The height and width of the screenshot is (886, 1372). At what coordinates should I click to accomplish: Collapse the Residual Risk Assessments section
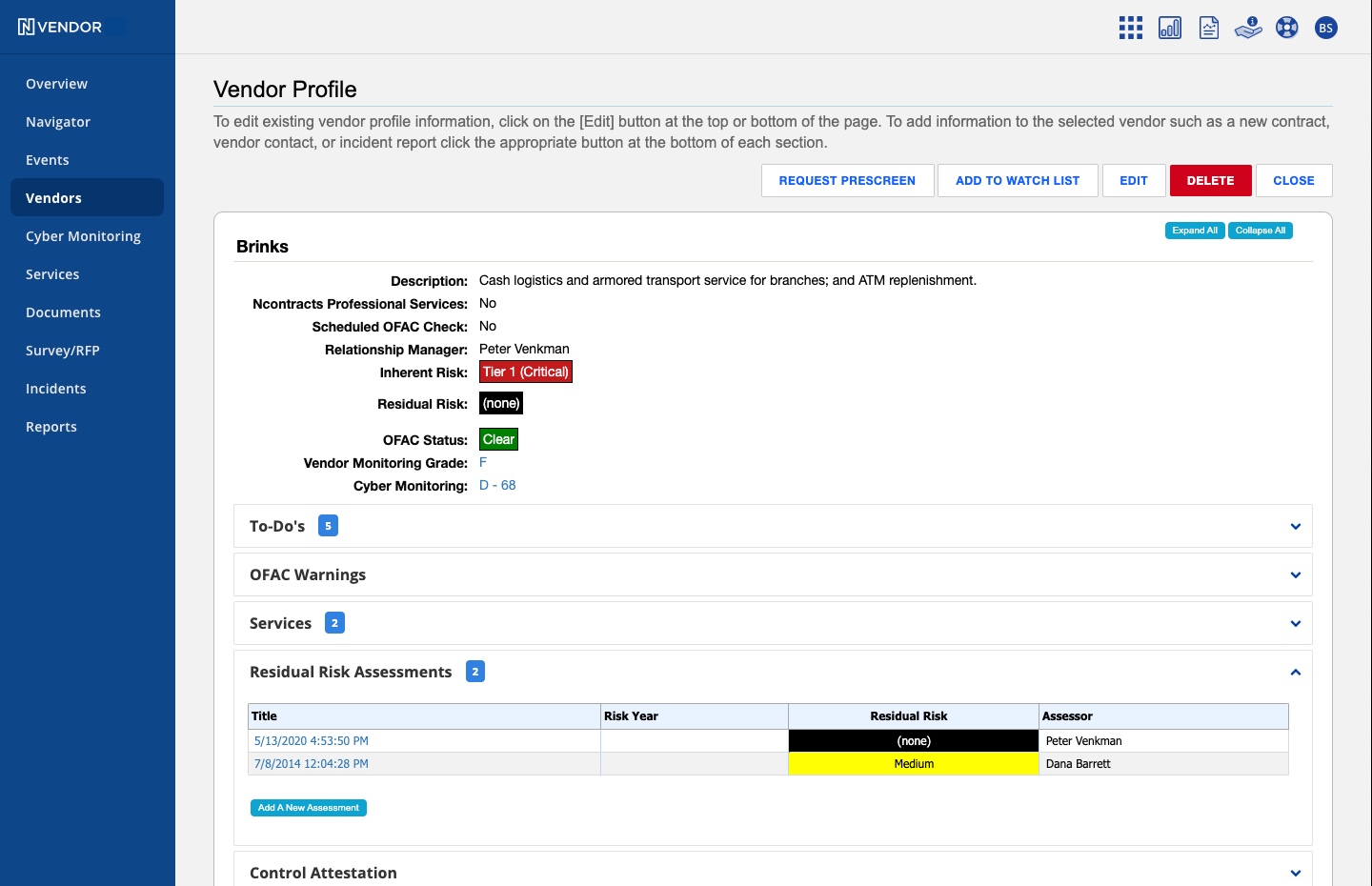1295,672
